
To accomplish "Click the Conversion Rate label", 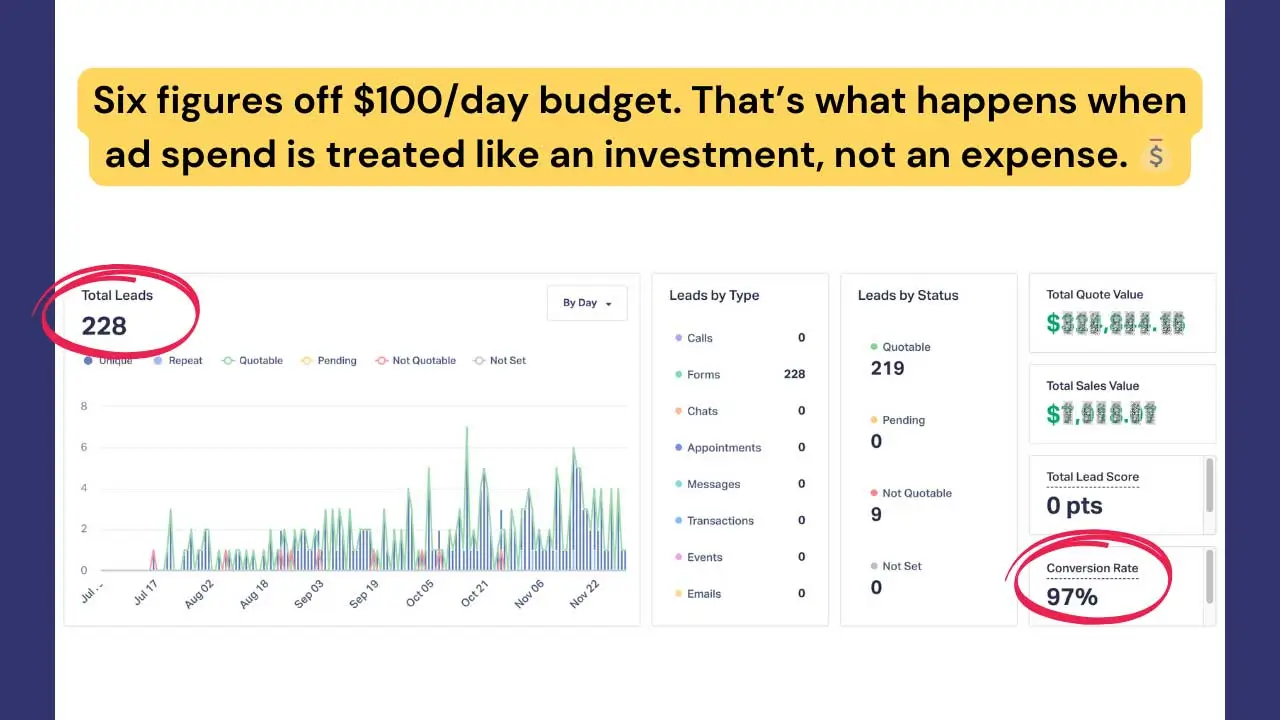I will (1092, 568).
